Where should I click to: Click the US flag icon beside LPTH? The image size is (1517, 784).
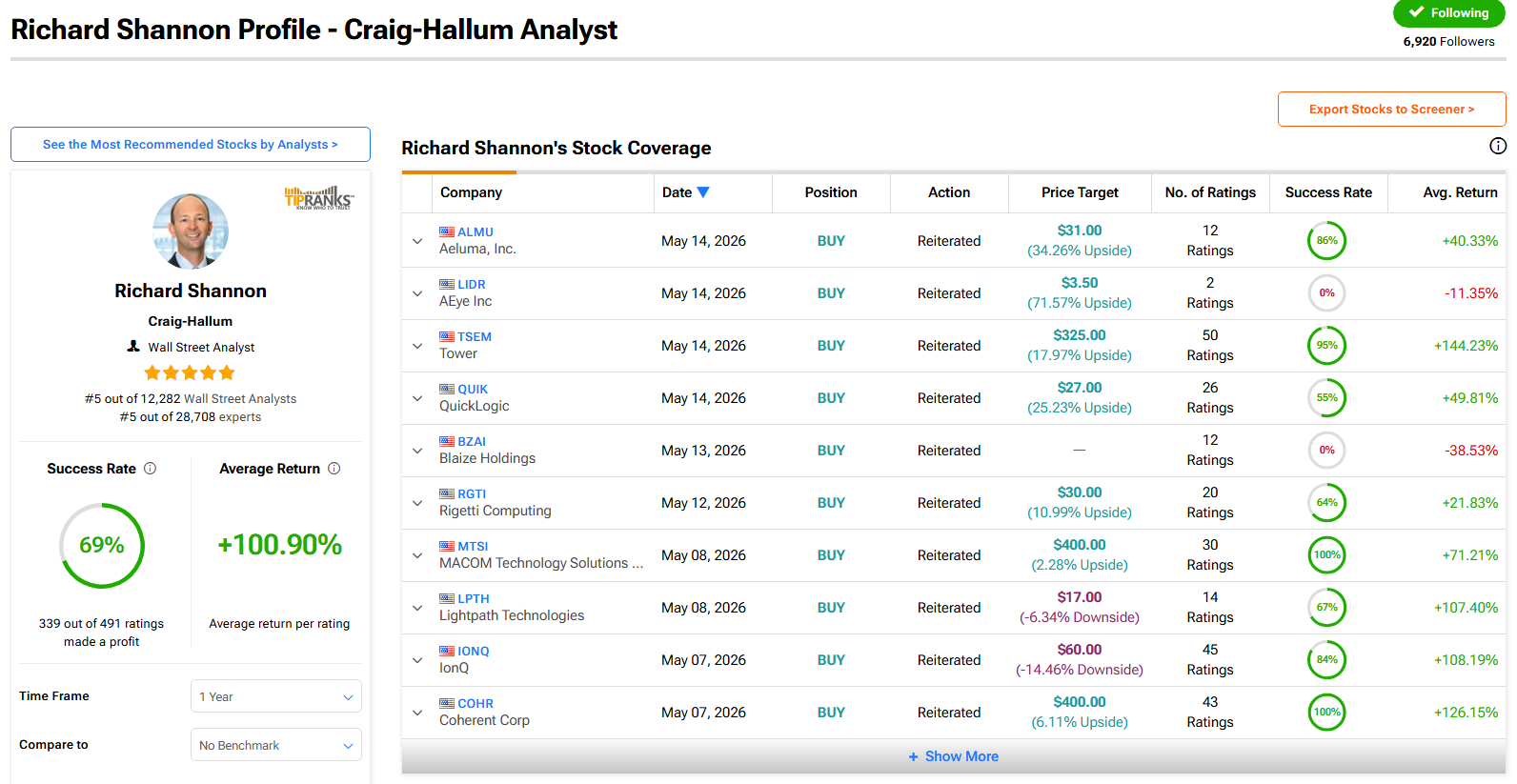(x=447, y=598)
